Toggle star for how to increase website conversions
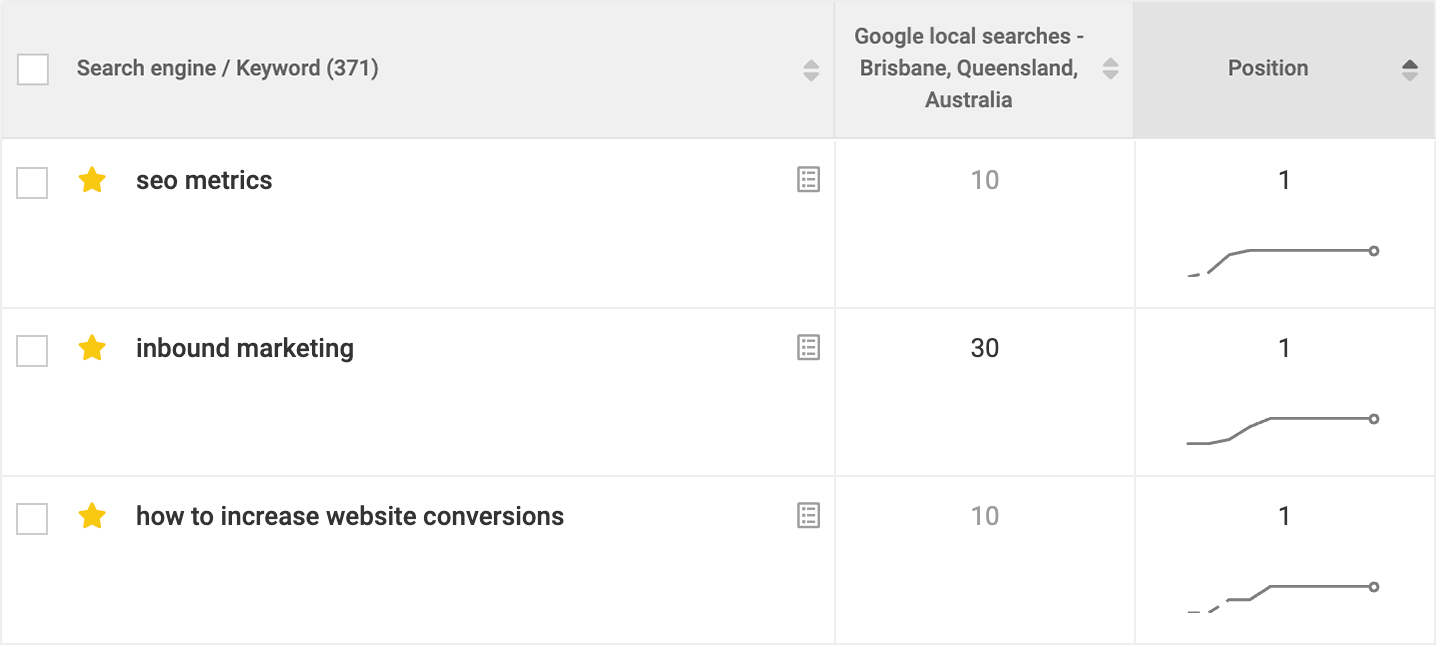 coord(92,516)
